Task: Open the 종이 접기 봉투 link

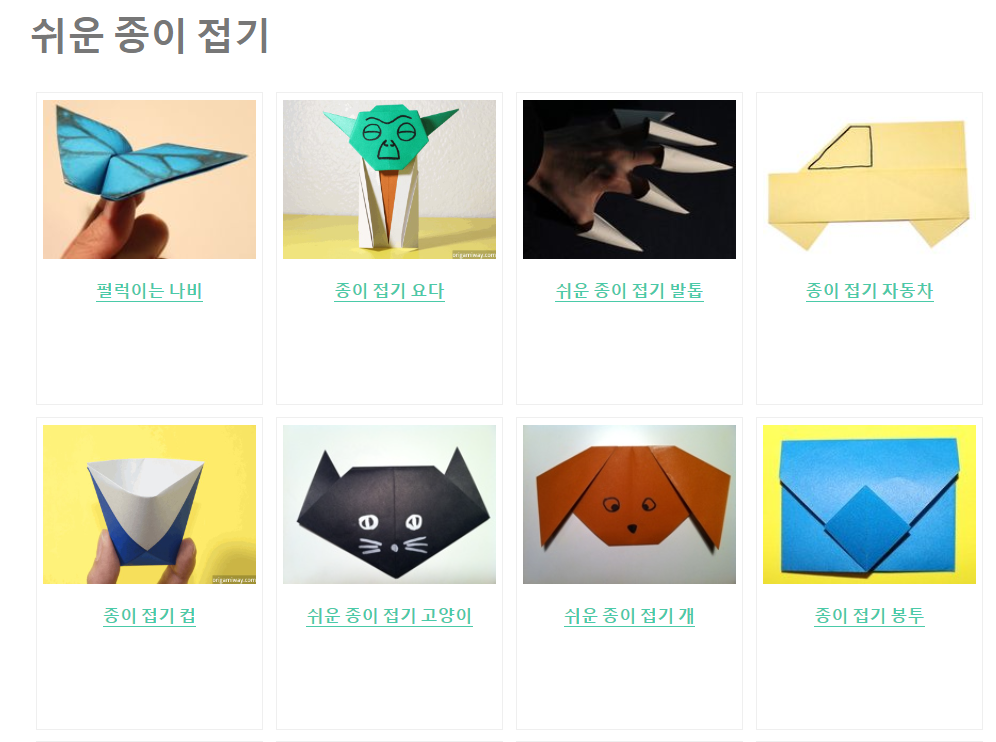Action: pos(870,616)
